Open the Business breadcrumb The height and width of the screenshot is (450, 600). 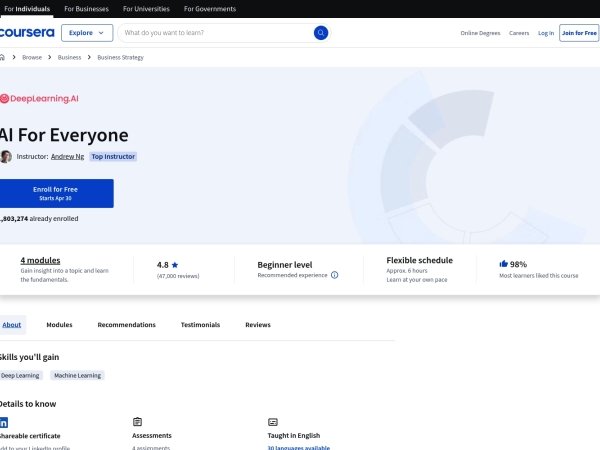coord(69,57)
